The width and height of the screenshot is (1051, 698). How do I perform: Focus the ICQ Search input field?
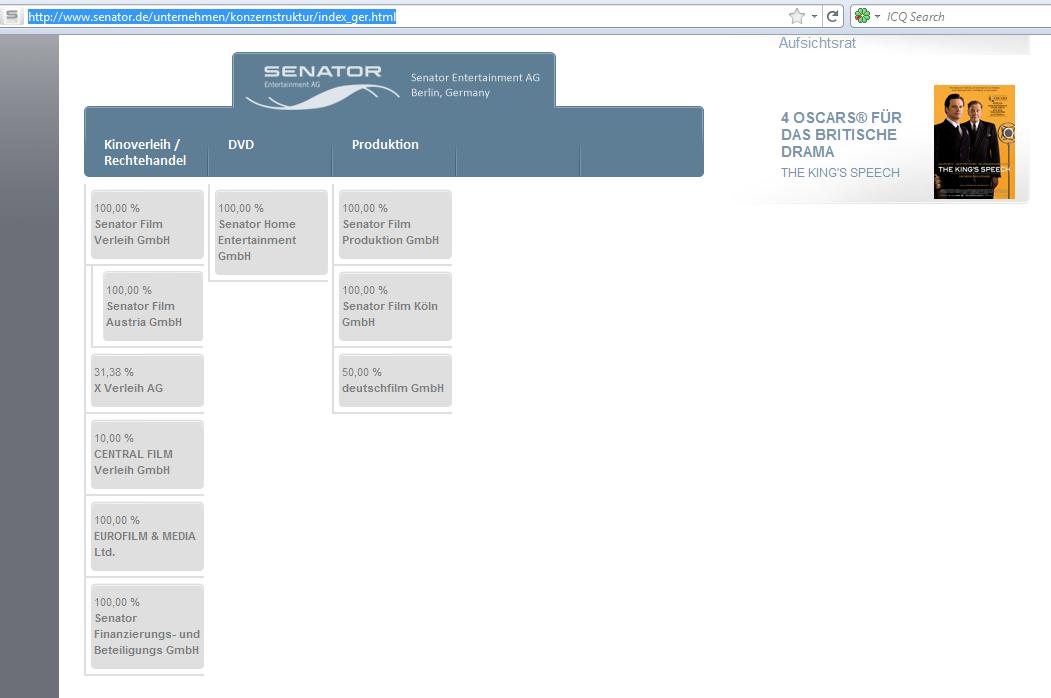(x=965, y=17)
